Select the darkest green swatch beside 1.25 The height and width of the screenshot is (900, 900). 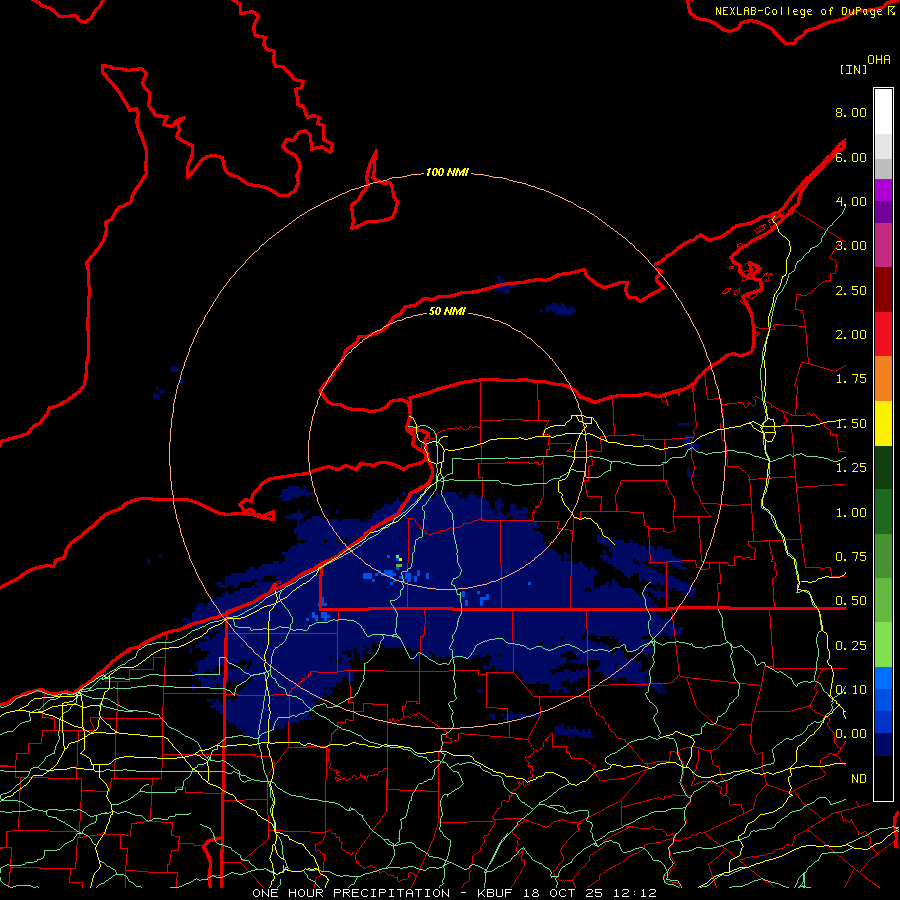(883, 467)
